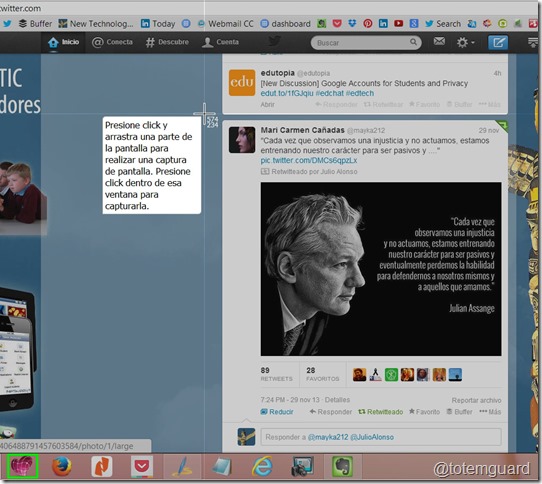Open the Julian Assange quote image

point(381,269)
